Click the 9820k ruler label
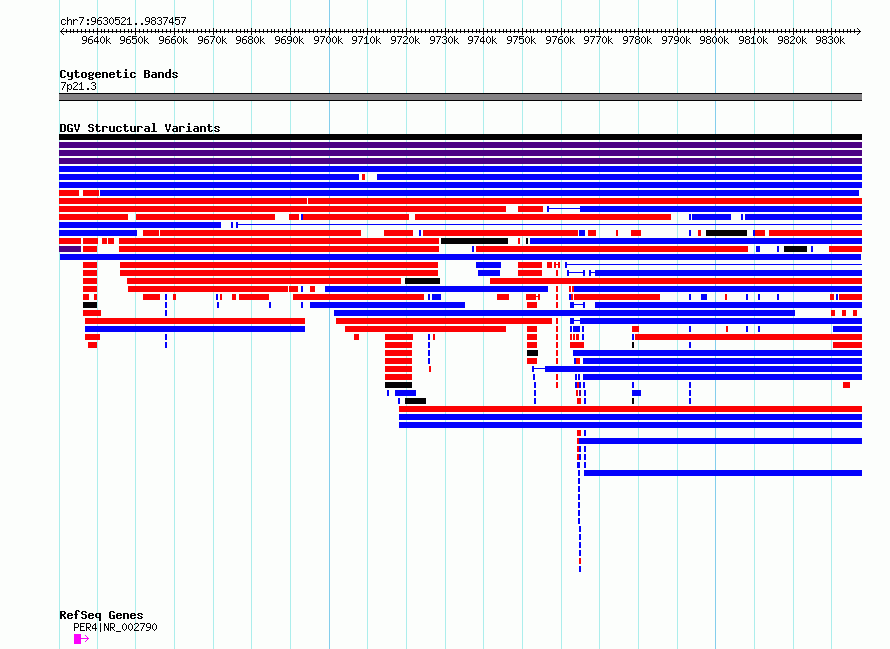Viewport: 890px width, 649px height. (x=792, y=40)
